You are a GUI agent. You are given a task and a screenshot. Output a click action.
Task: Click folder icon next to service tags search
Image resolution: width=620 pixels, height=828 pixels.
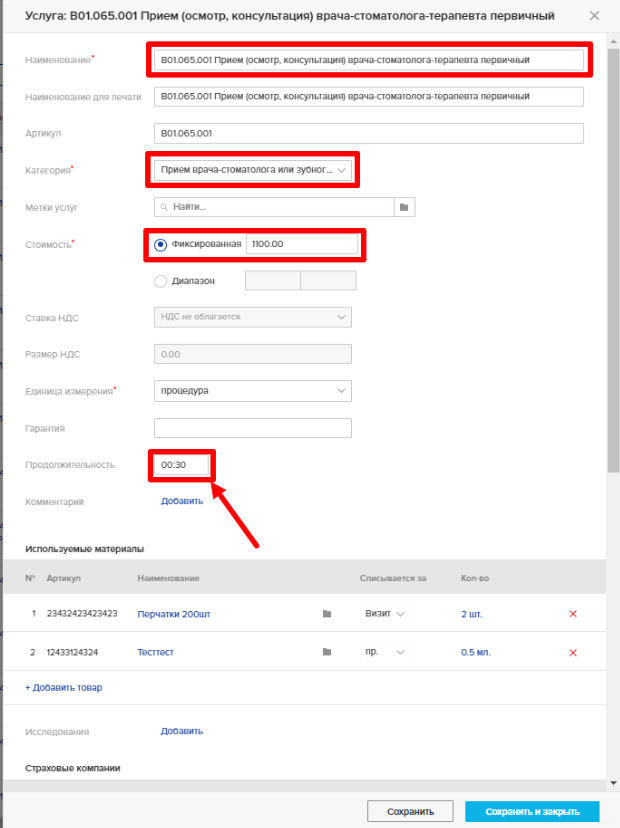coord(404,207)
